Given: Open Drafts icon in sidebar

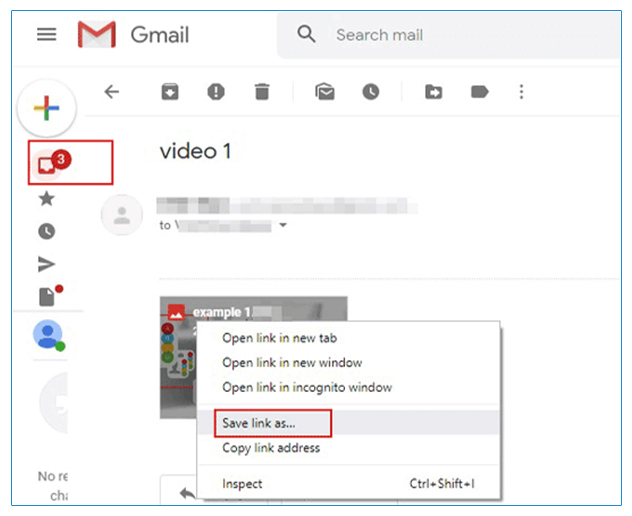Looking at the screenshot, I should click(46, 297).
